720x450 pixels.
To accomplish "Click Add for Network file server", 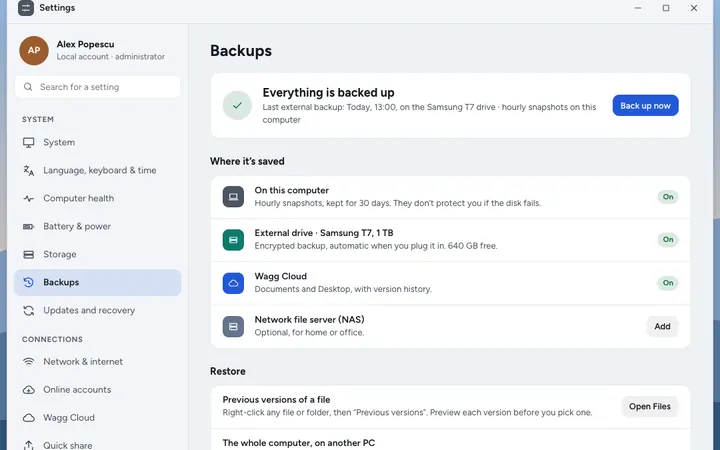I will 662,326.
